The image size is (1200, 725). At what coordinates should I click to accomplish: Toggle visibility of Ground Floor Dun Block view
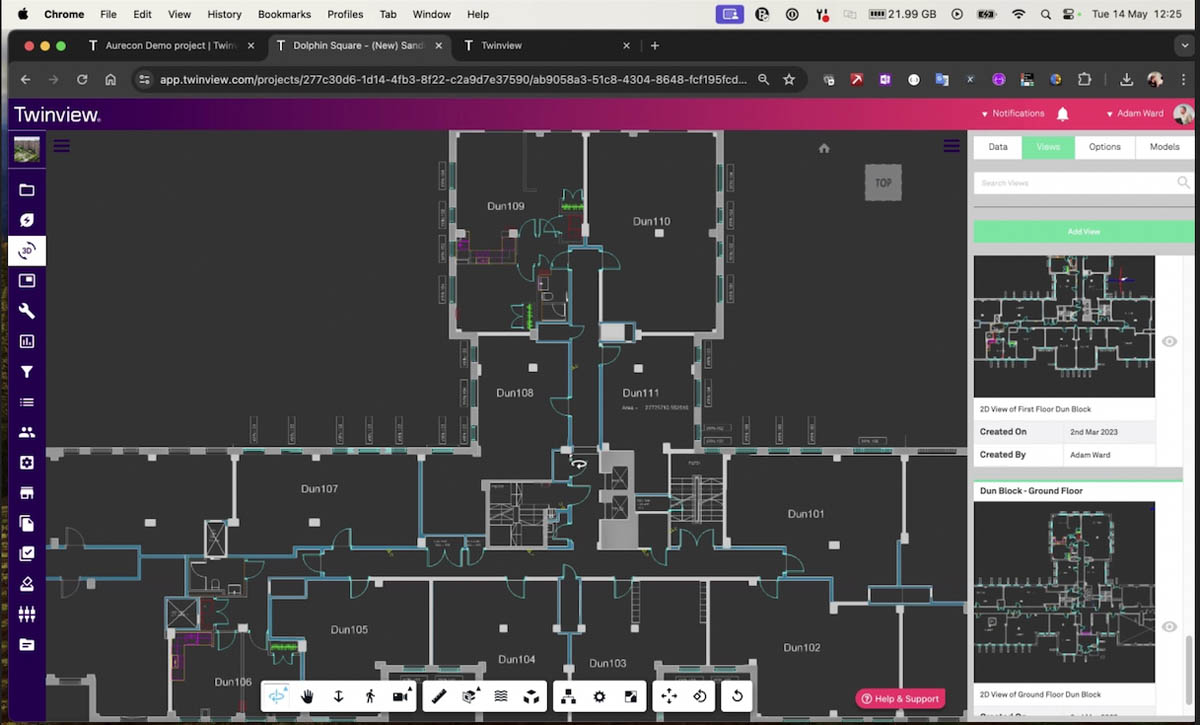click(1170, 626)
